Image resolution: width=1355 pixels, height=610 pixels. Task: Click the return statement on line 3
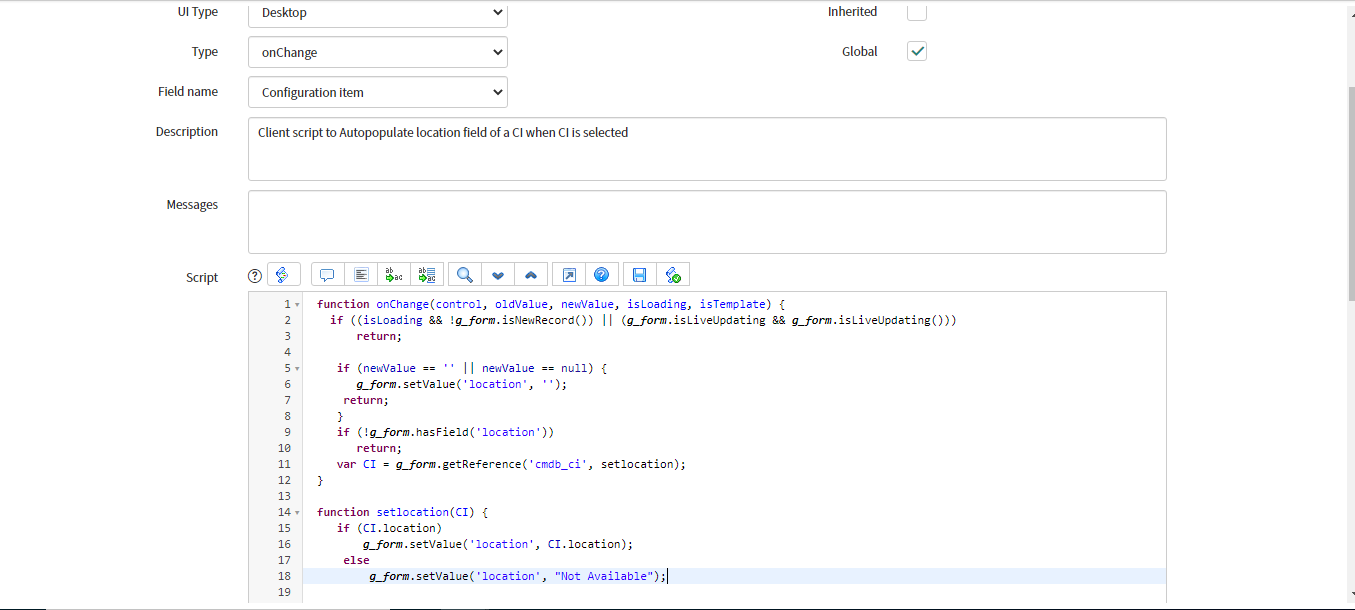pyautogui.click(x=378, y=336)
